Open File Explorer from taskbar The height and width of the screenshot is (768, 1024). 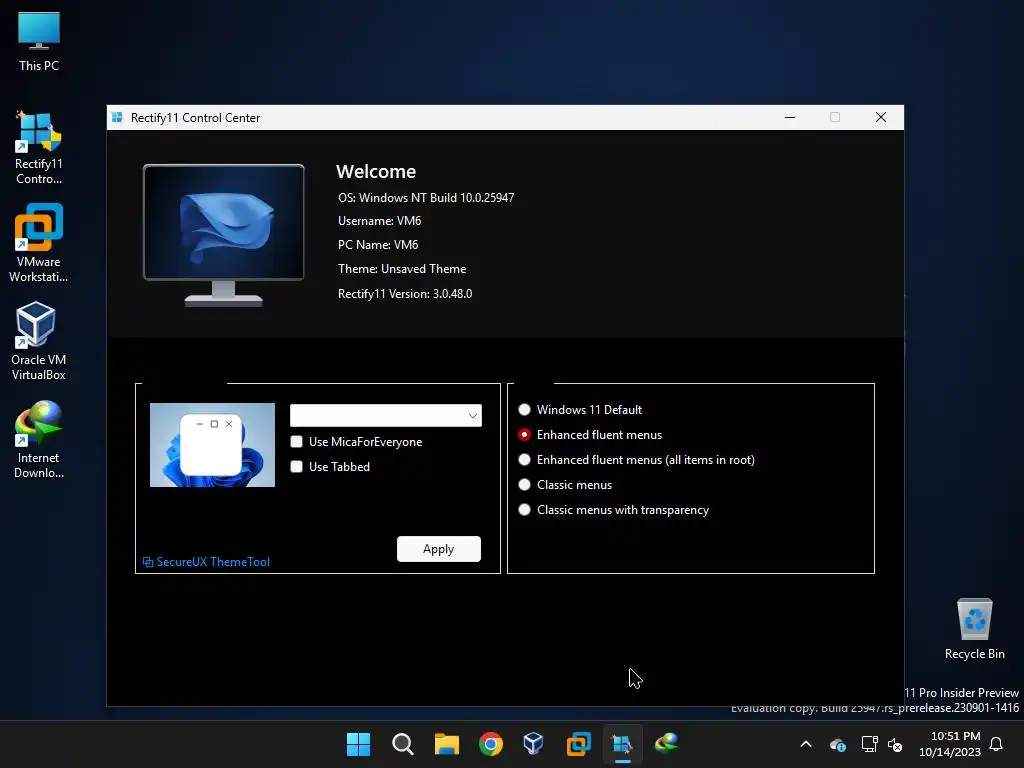click(447, 744)
